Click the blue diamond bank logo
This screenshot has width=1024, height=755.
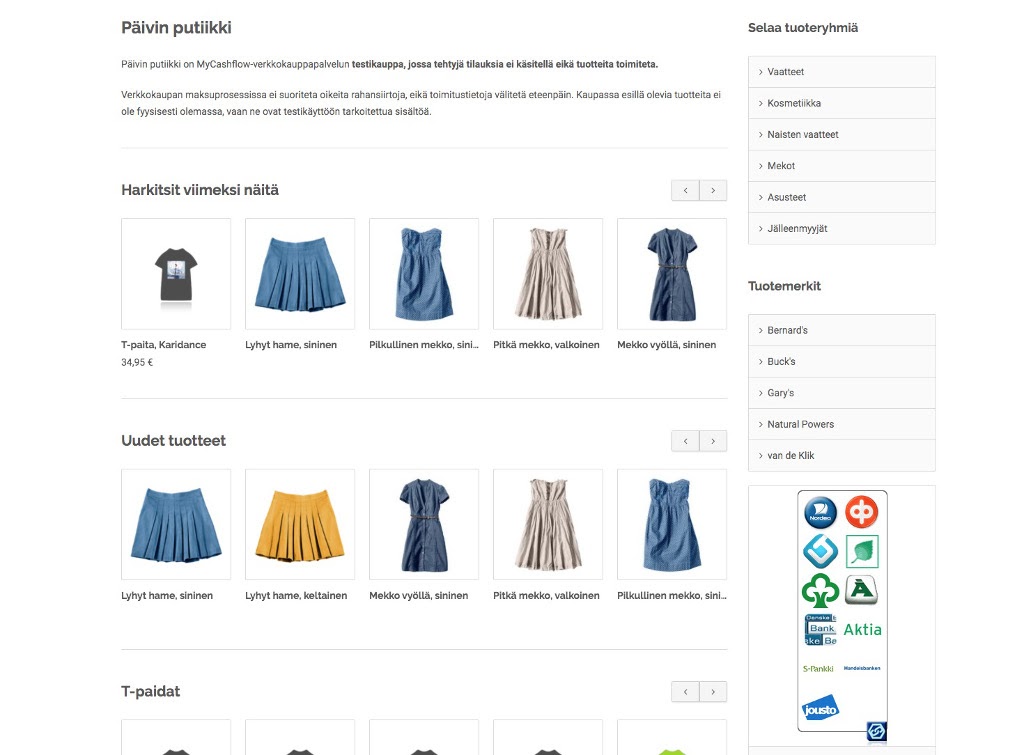pos(820,551)
